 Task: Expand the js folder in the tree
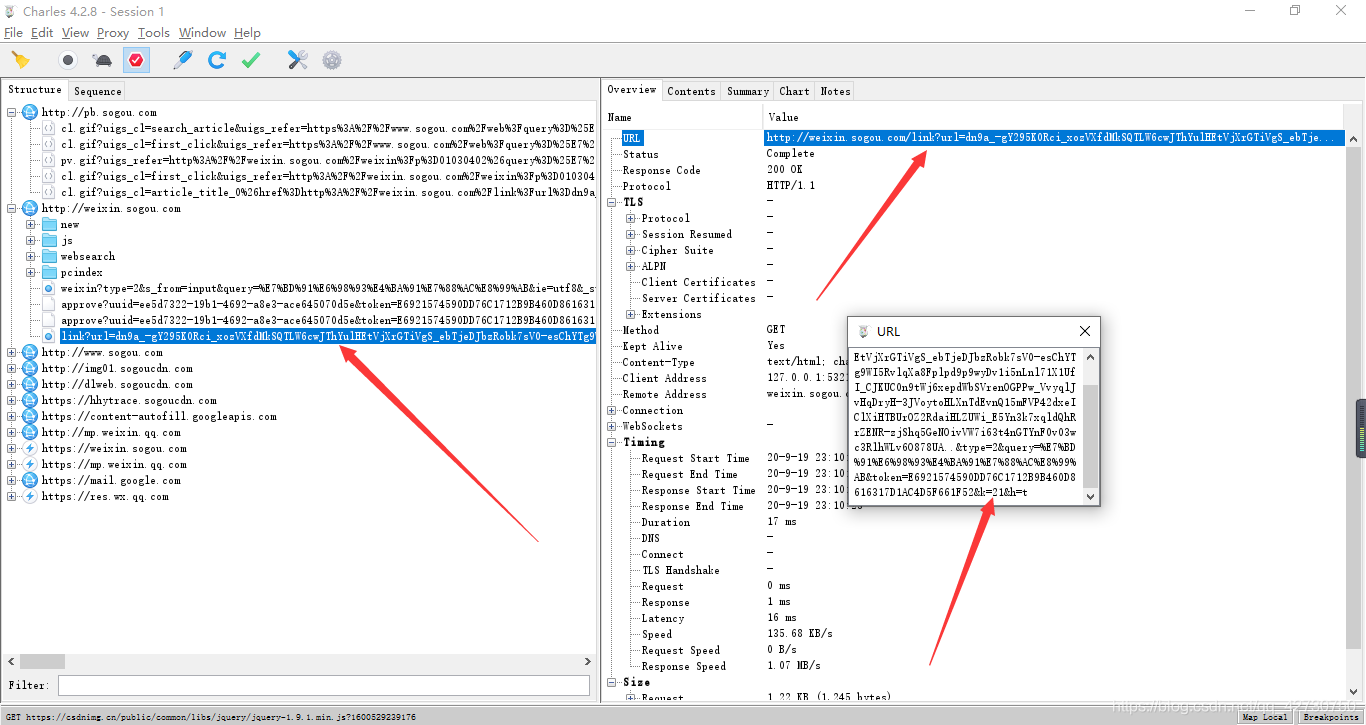pyautogui.click(x=31, y=240)
